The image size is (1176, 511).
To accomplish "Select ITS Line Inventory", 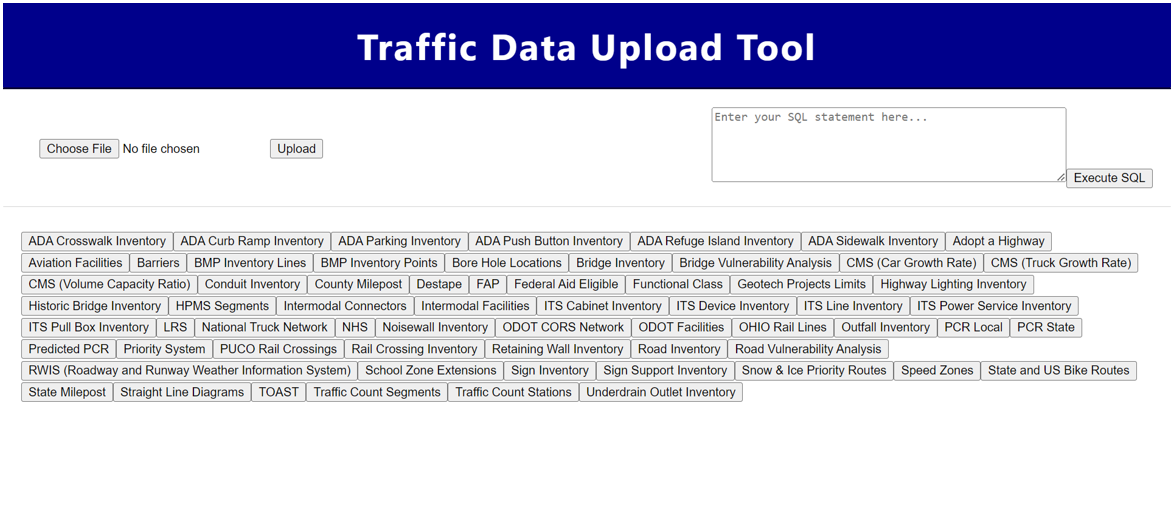I will 853,306.
